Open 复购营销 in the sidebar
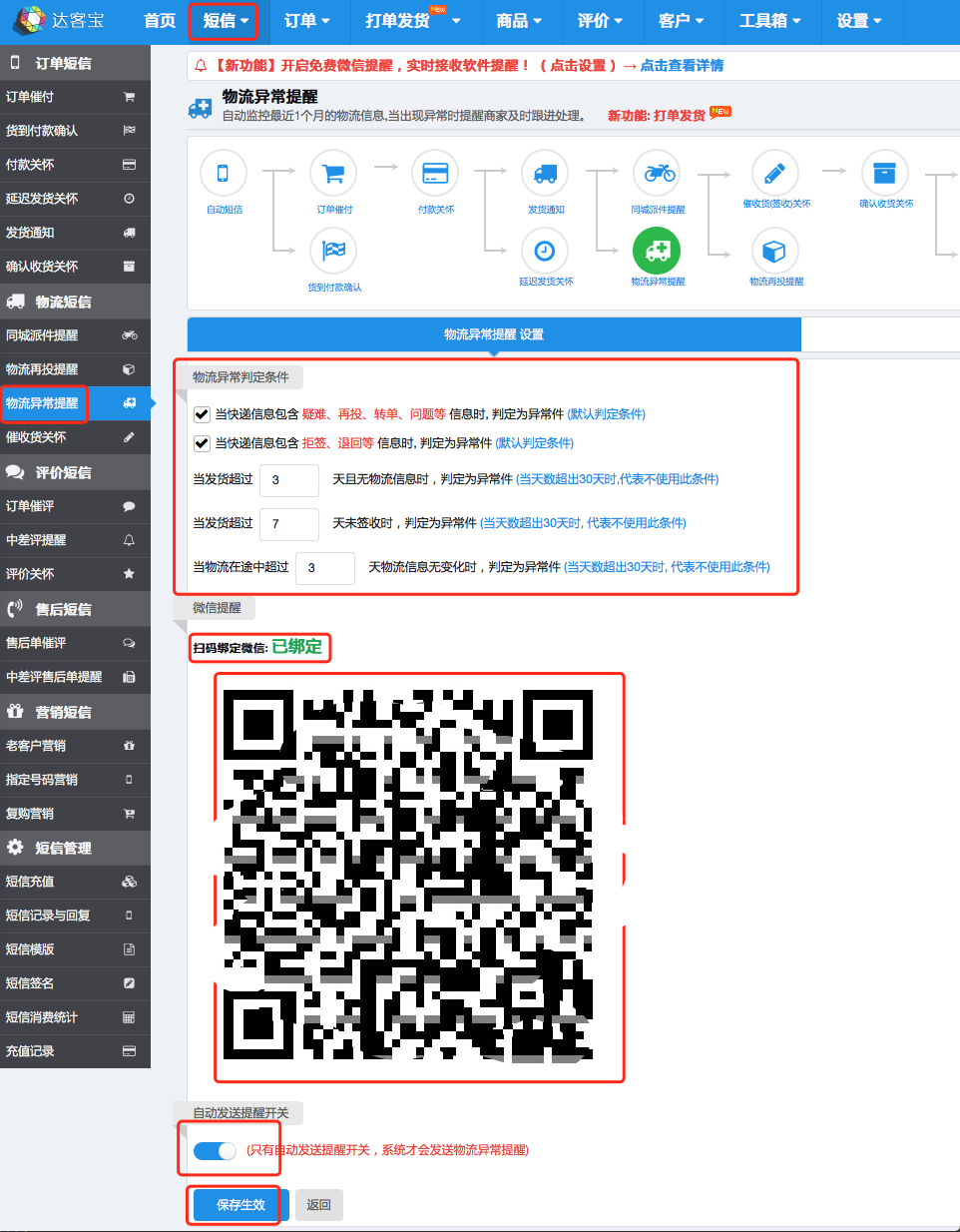Image resolution: width=960 pixels, height=1232 pixels. pos(75,814)
